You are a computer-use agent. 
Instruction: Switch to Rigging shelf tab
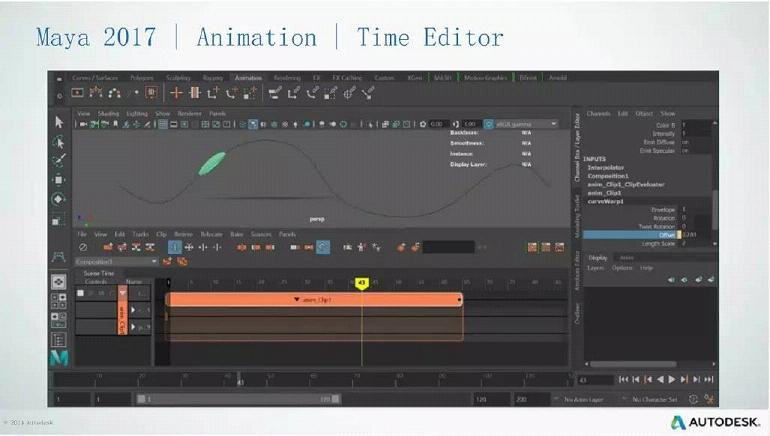click(213, 78)
